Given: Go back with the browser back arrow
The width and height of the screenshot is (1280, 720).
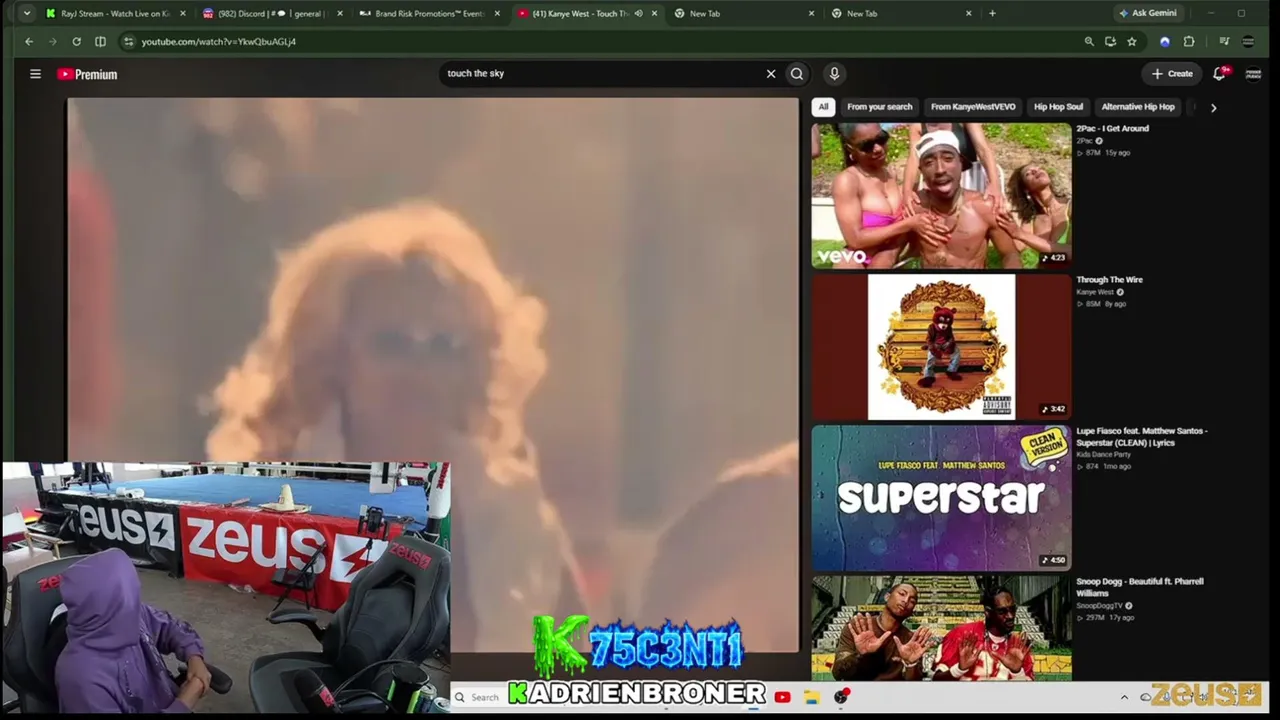Looking at the screenshot, I should coord(29,42).
